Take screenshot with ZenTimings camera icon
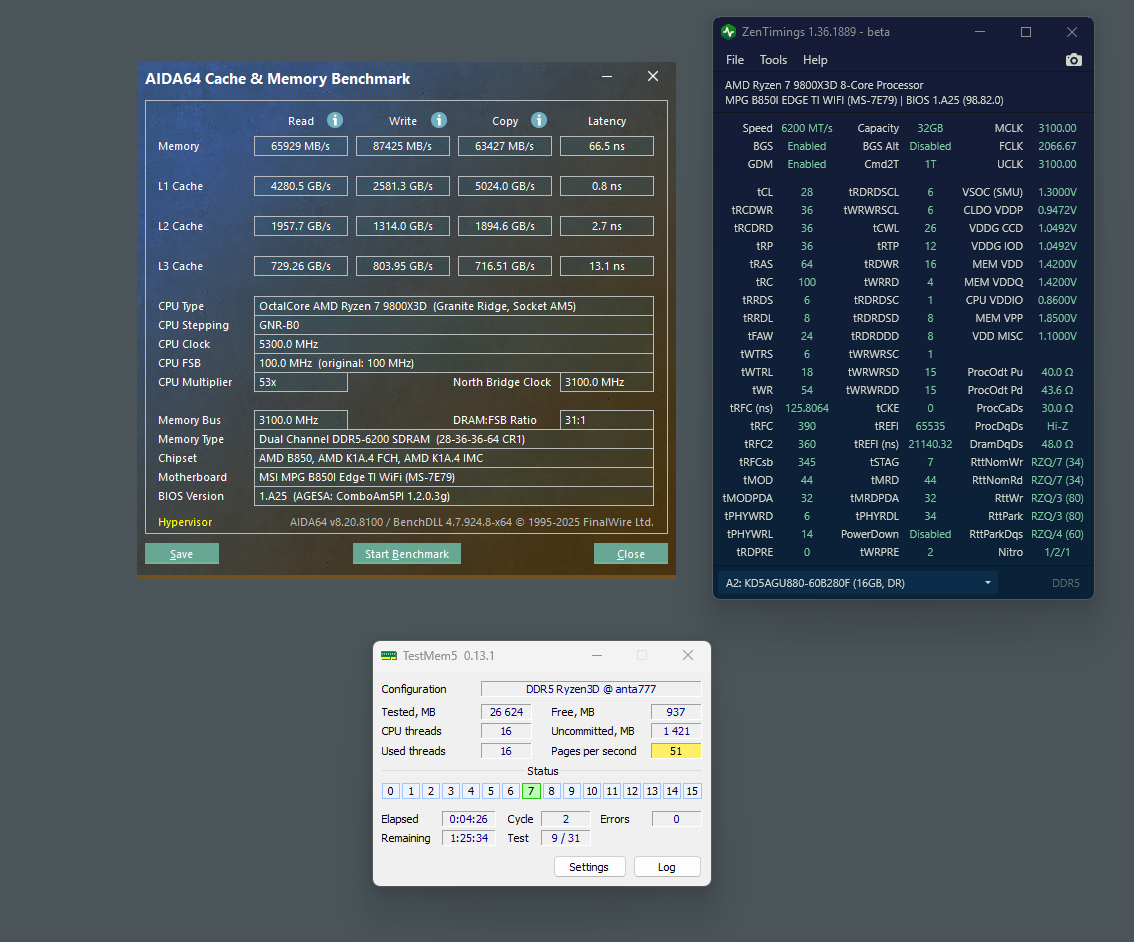Viewport: 1134px width, 942px height. 1073,60
